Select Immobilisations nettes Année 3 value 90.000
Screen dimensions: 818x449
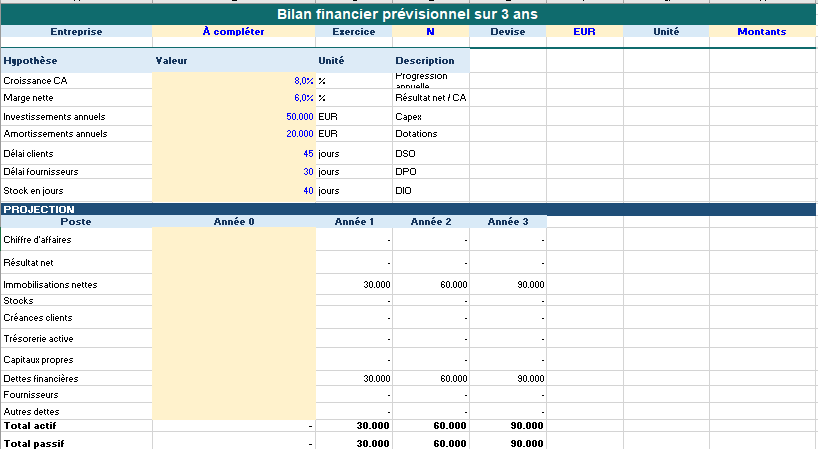(x=508, y=284)
